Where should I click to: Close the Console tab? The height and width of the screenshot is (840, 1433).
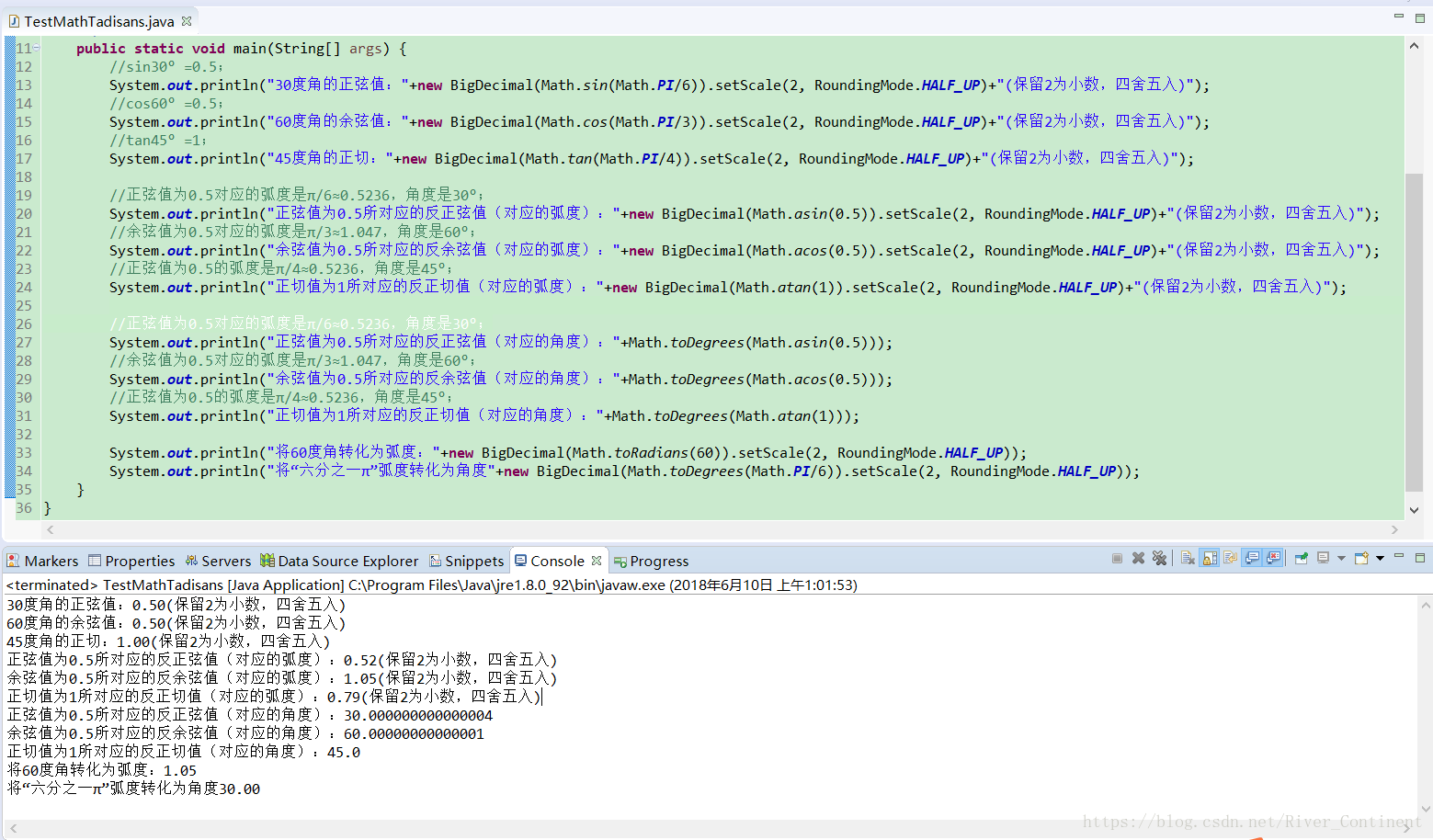coord(597,560)
